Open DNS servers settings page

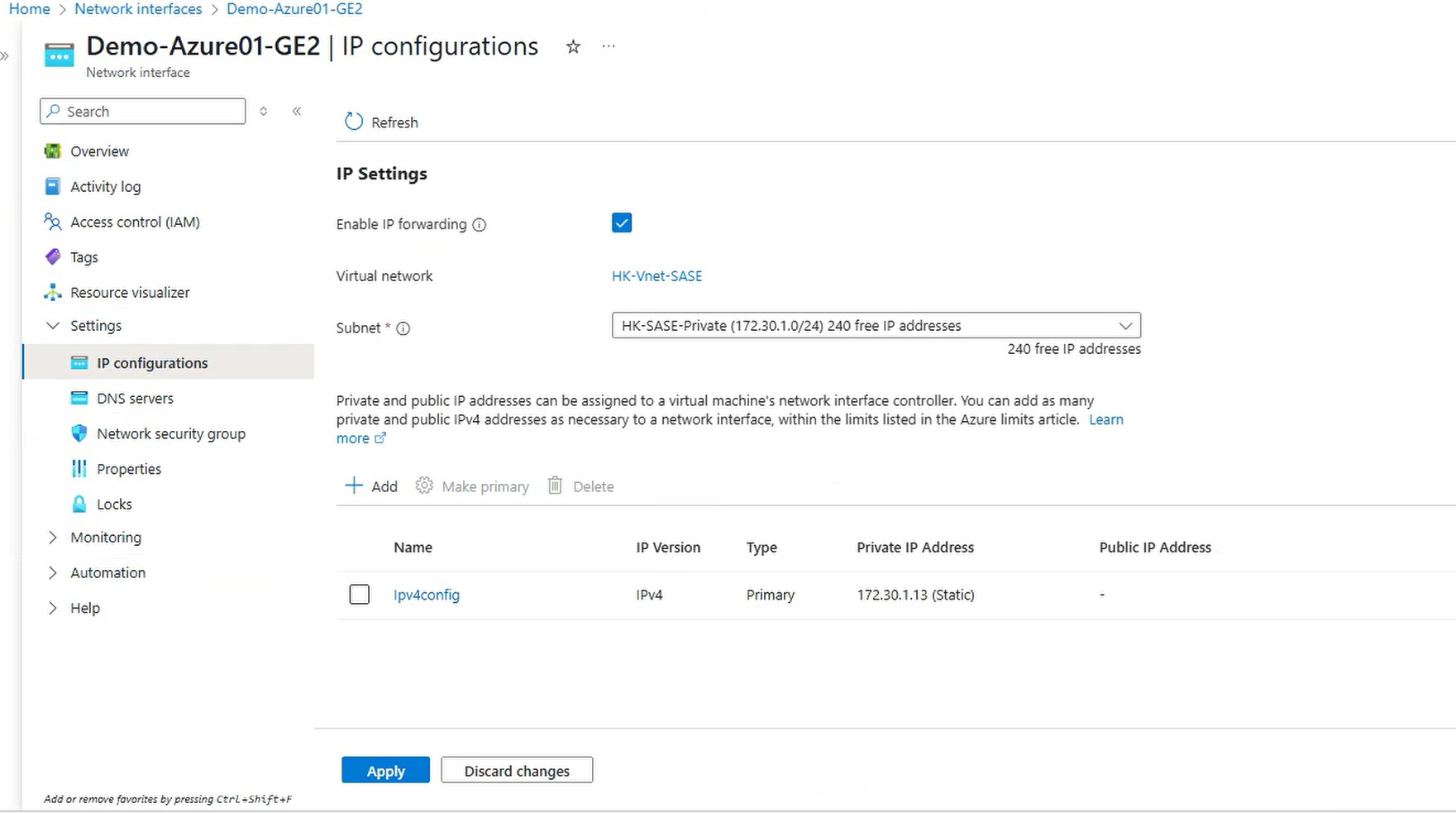coord(135,399)
